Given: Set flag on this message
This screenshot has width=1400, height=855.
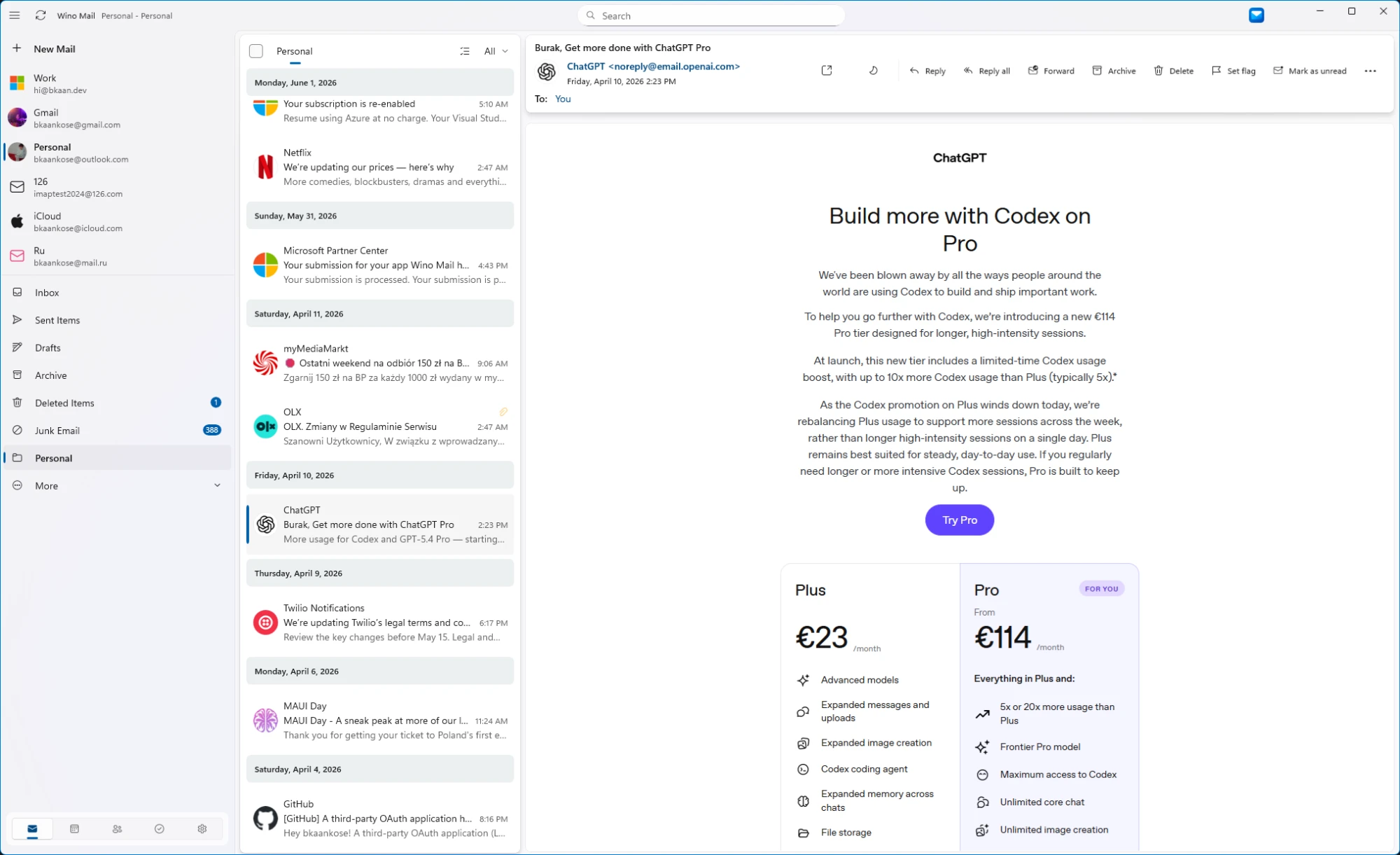Looking at the screenshot, I should pyautogui.click(x=1233, y=71).
